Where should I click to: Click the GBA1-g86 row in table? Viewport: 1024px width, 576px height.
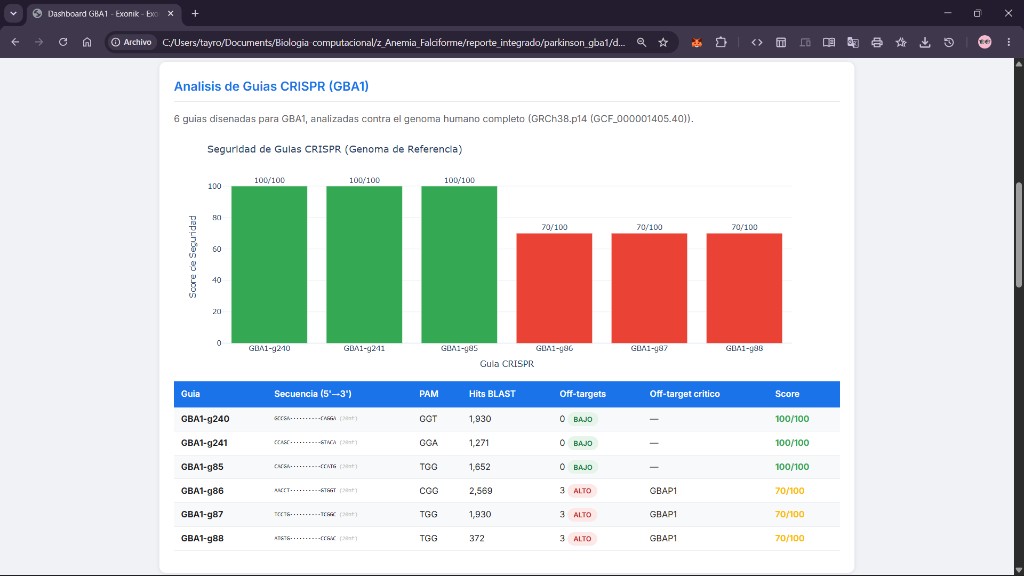pos(506,490)
